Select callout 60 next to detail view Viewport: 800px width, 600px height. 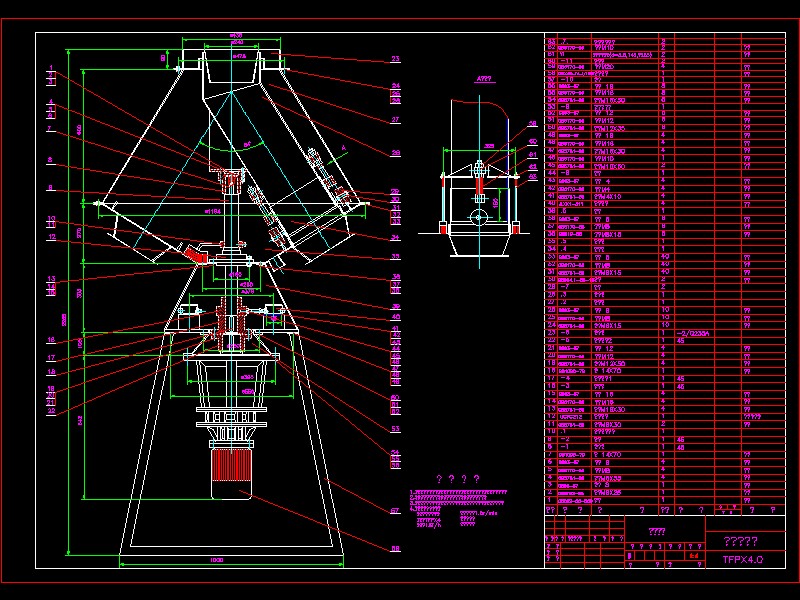[x=533, y=141]
